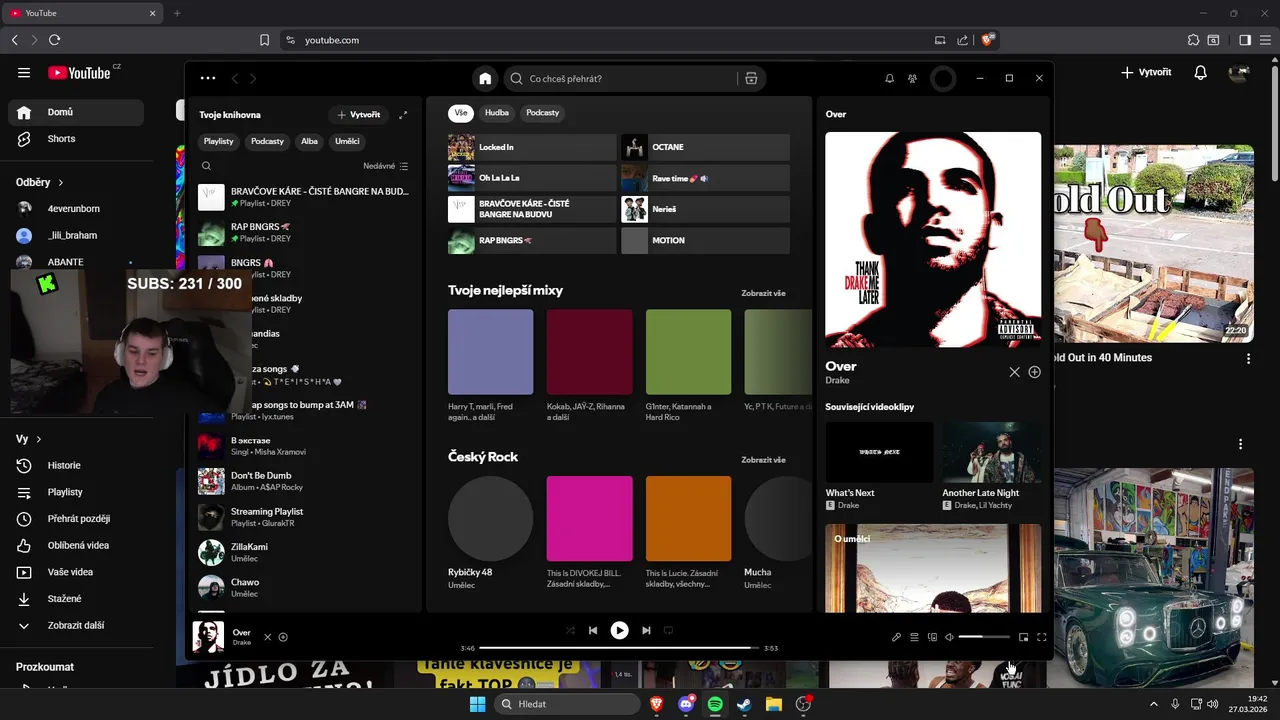Open Streaming Playlist in library
This screenshot has width=1280, height=720.
[x=304, y=517]
